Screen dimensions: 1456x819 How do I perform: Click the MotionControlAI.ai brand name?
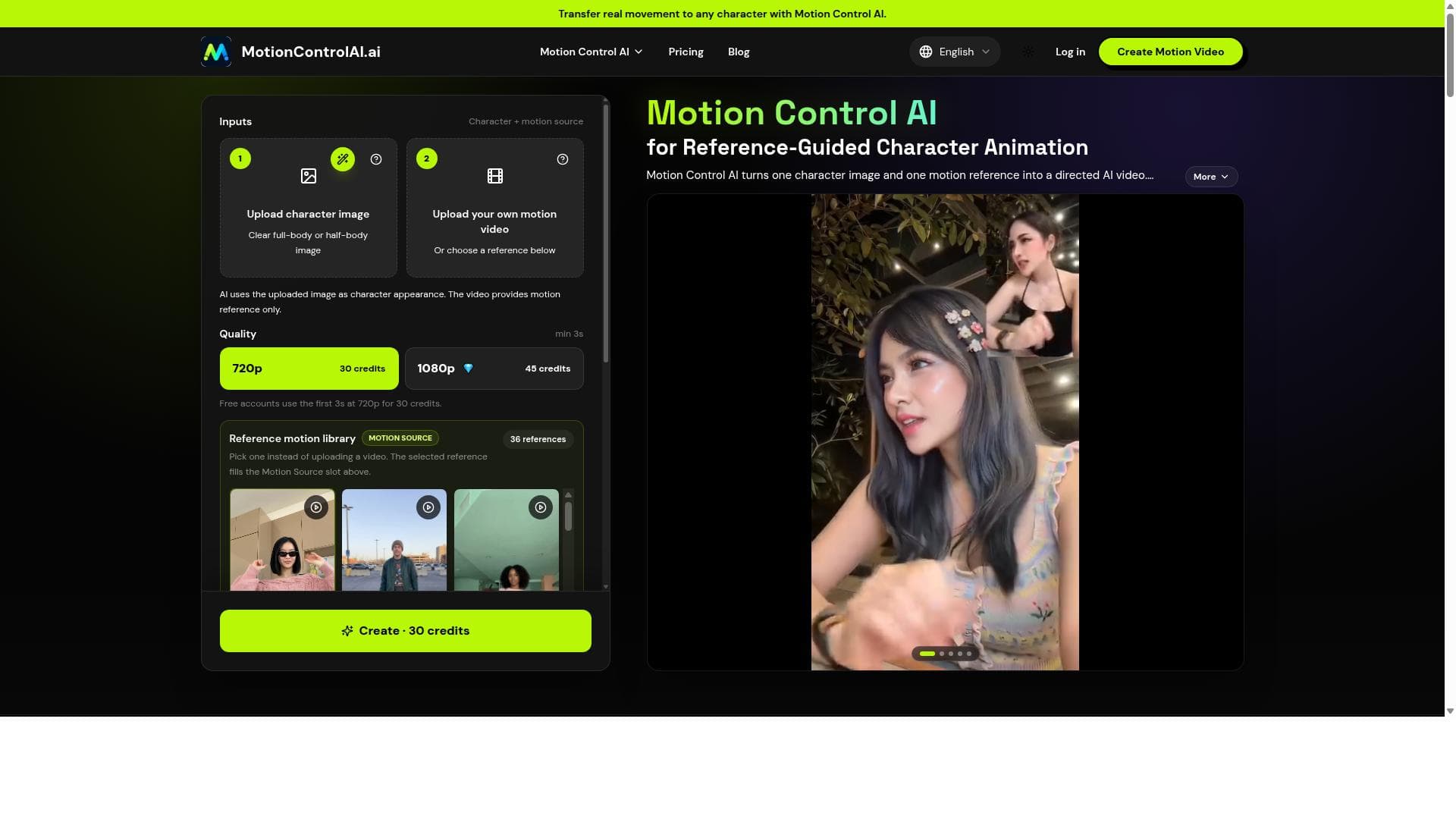point(311,52)
